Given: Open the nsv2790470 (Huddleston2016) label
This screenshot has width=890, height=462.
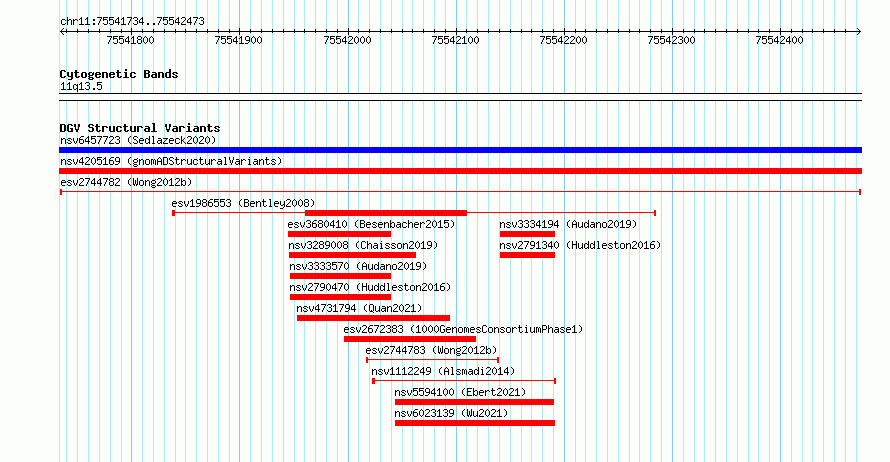Looking at the screenshot, I should [370, 287].
